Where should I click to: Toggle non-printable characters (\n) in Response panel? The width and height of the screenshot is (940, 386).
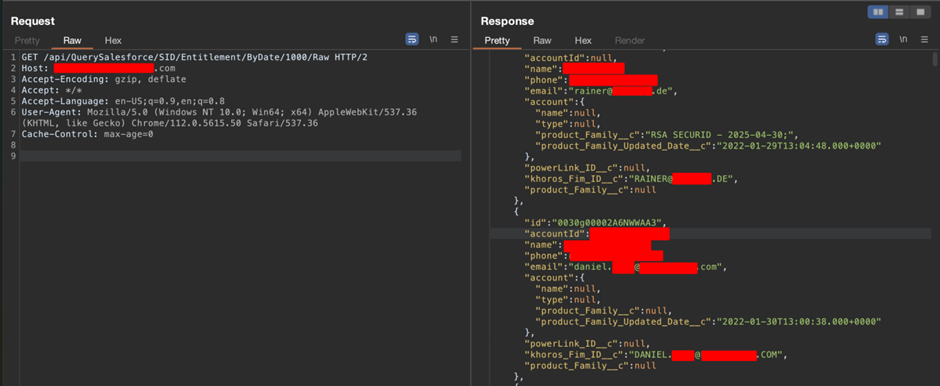click(903, 40)
